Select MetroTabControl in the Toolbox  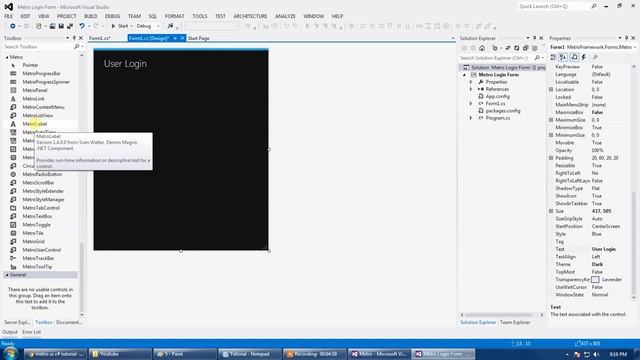[41, 208]
